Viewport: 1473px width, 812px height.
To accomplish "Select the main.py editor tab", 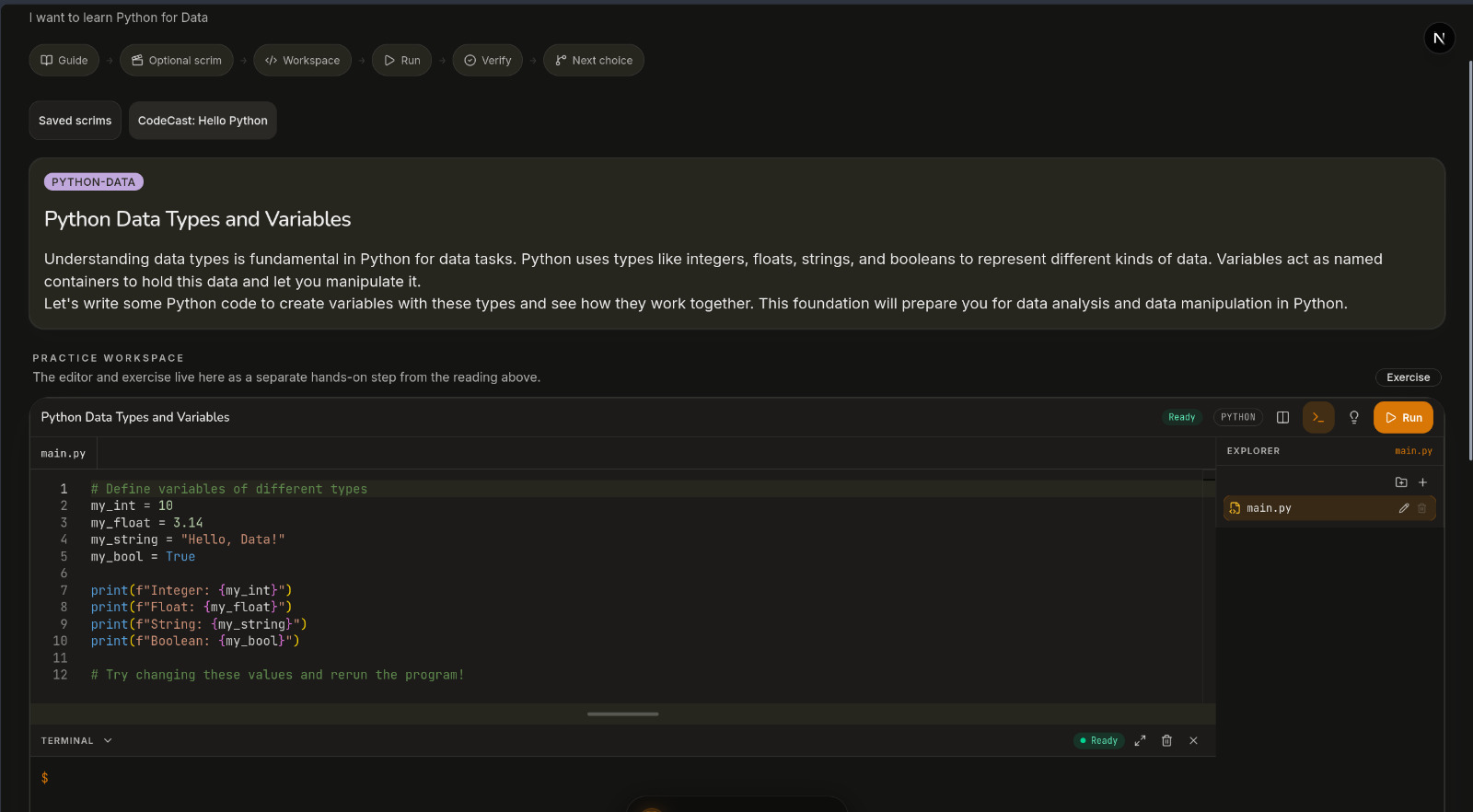I will 64,454.
